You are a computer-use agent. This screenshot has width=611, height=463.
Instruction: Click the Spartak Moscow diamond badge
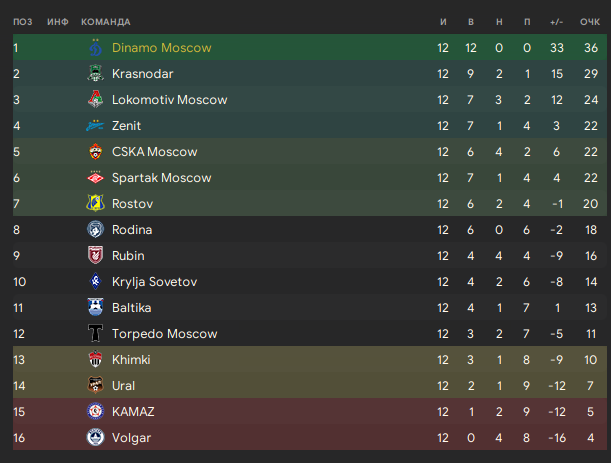pyautogui.click(x=95, y=177)
